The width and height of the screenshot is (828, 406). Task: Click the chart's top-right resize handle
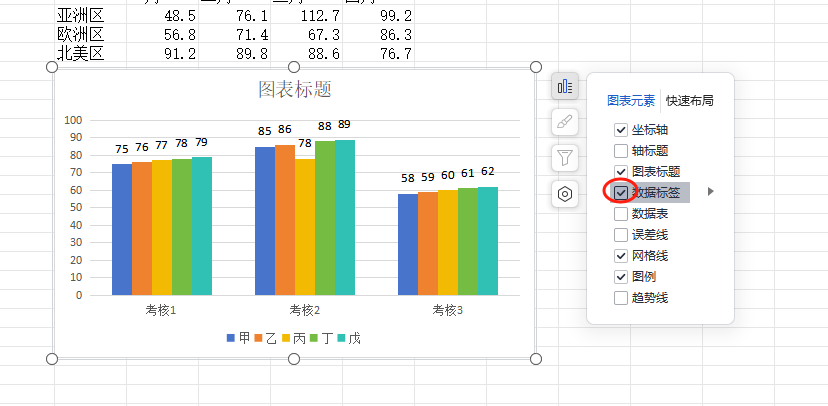point(535,67)
